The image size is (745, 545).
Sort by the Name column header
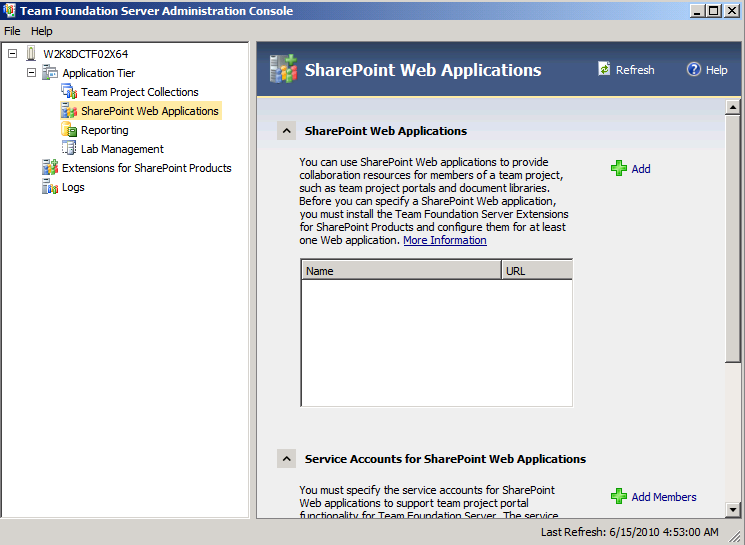pos(401,270)
